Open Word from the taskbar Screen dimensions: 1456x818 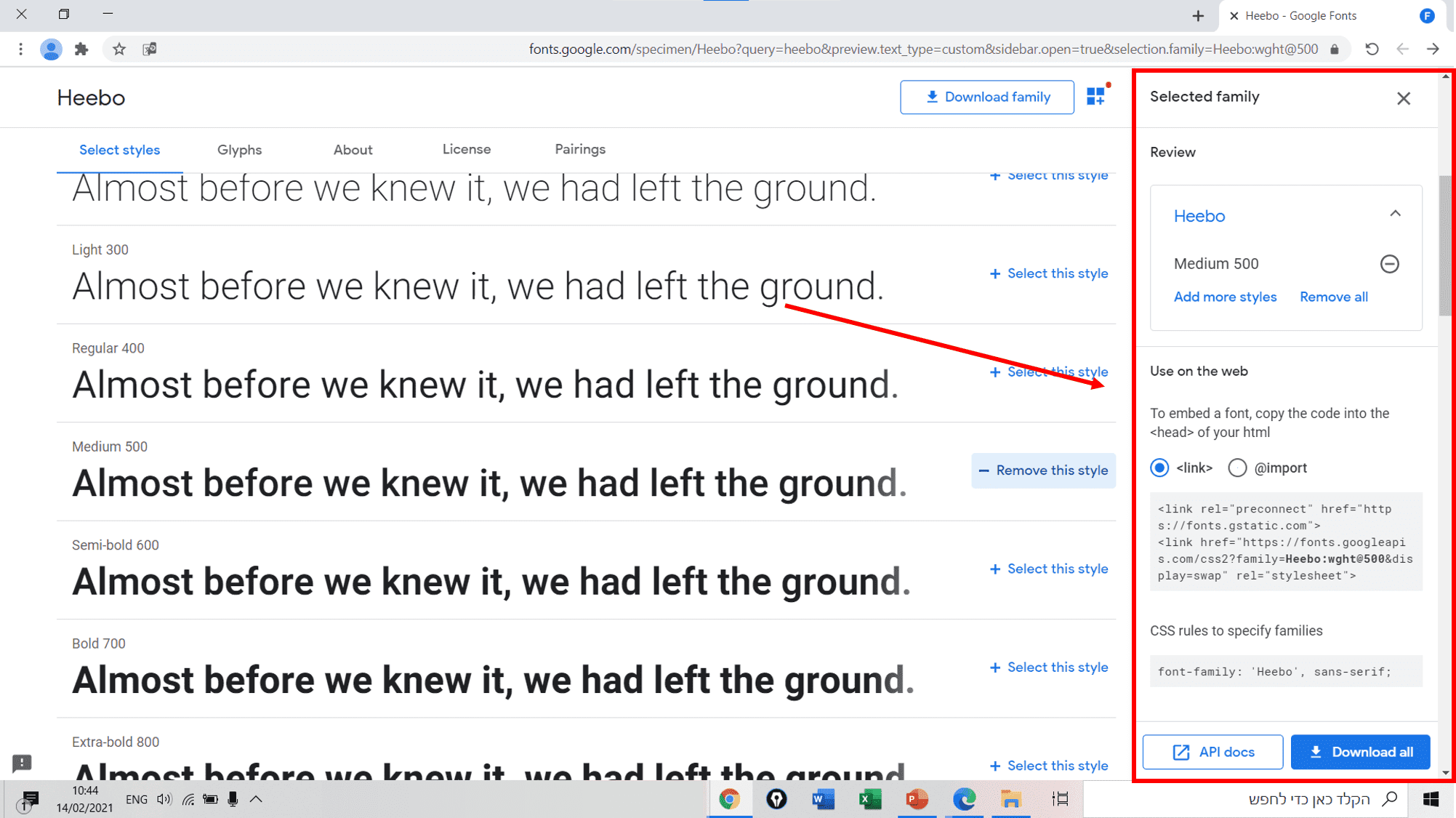click(x=823, y=799)
